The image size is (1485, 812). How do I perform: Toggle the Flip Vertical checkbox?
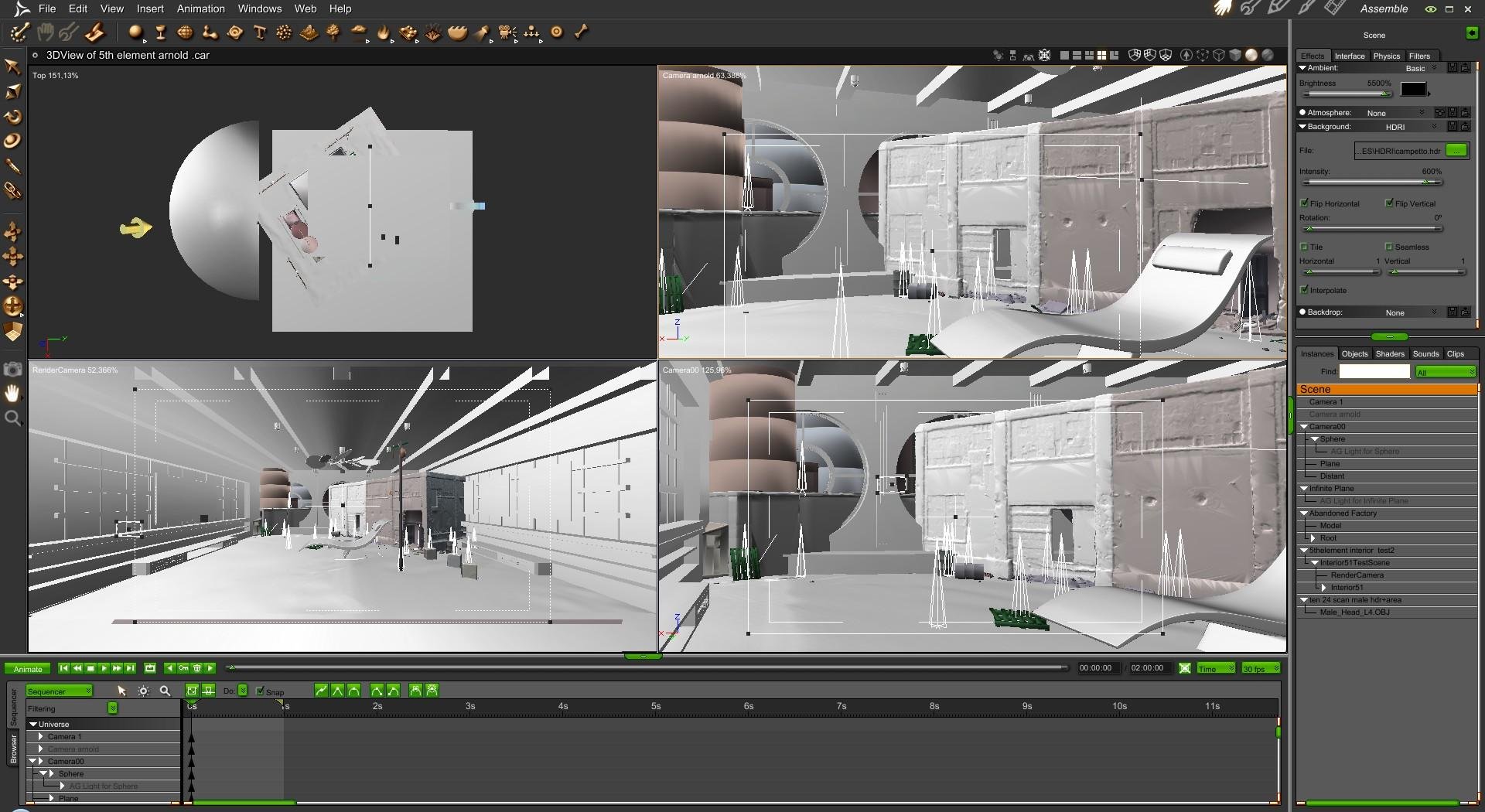coord(1390,203)
